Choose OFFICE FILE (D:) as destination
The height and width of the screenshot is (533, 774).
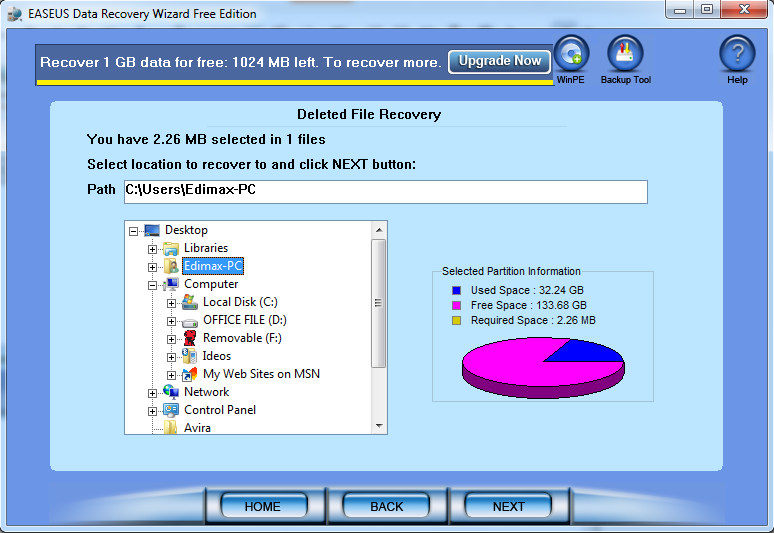coord(244,320)
